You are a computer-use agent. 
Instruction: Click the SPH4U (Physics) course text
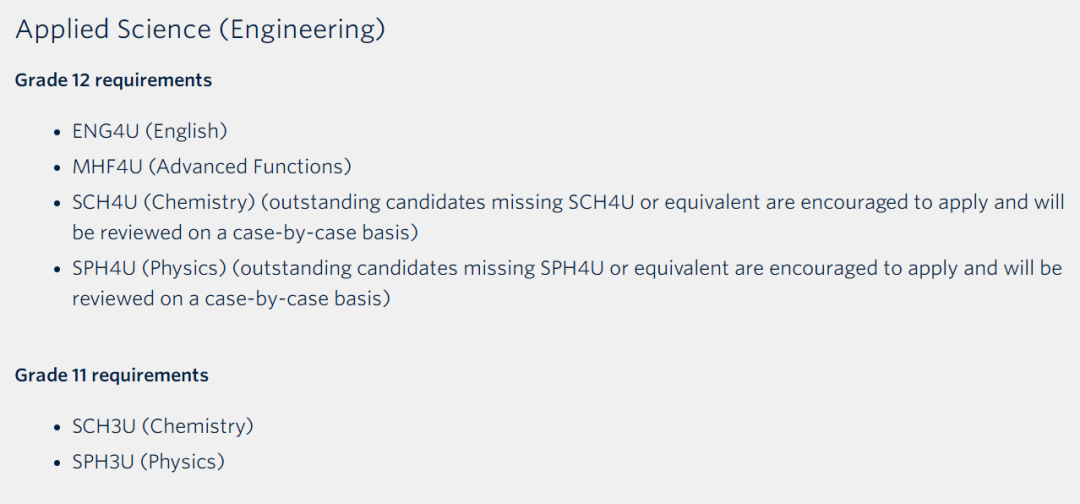point(149,269)
